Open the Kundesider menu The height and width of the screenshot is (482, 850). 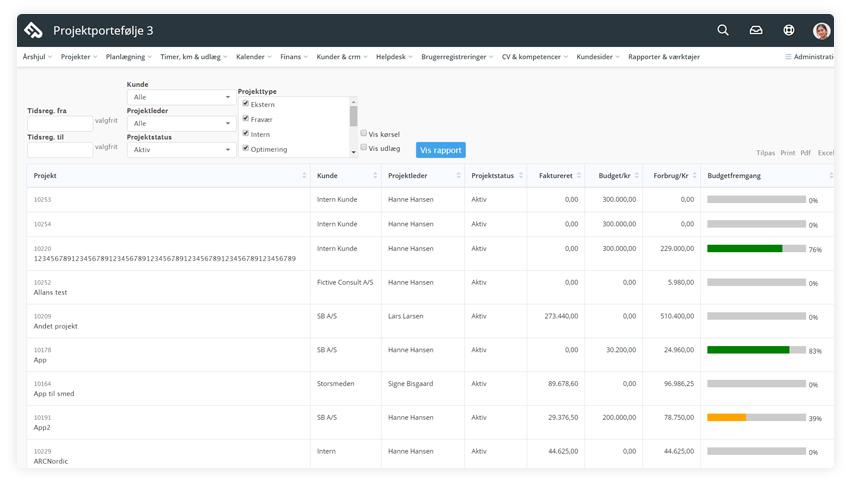pos(597,56)
